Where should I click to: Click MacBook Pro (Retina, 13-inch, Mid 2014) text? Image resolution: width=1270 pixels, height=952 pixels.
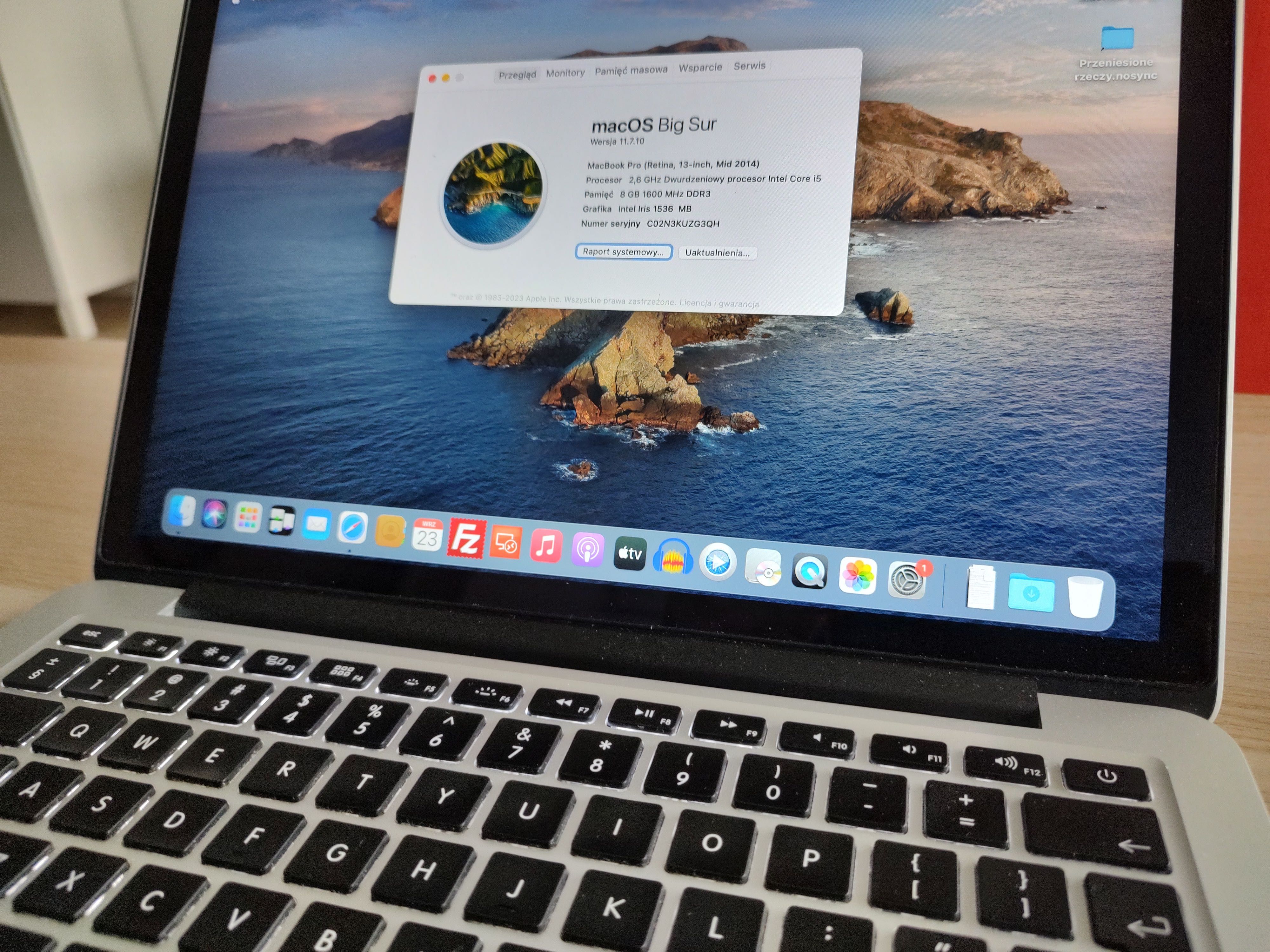(x=673, y=165)
